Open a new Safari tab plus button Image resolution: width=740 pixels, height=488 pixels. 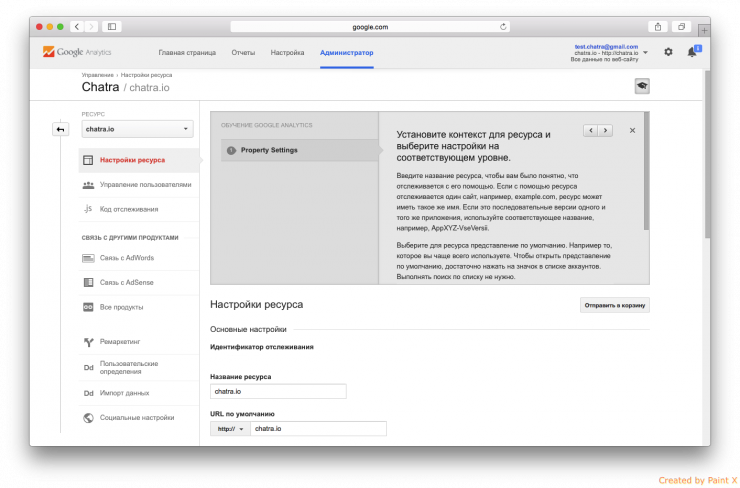point(704,30)
